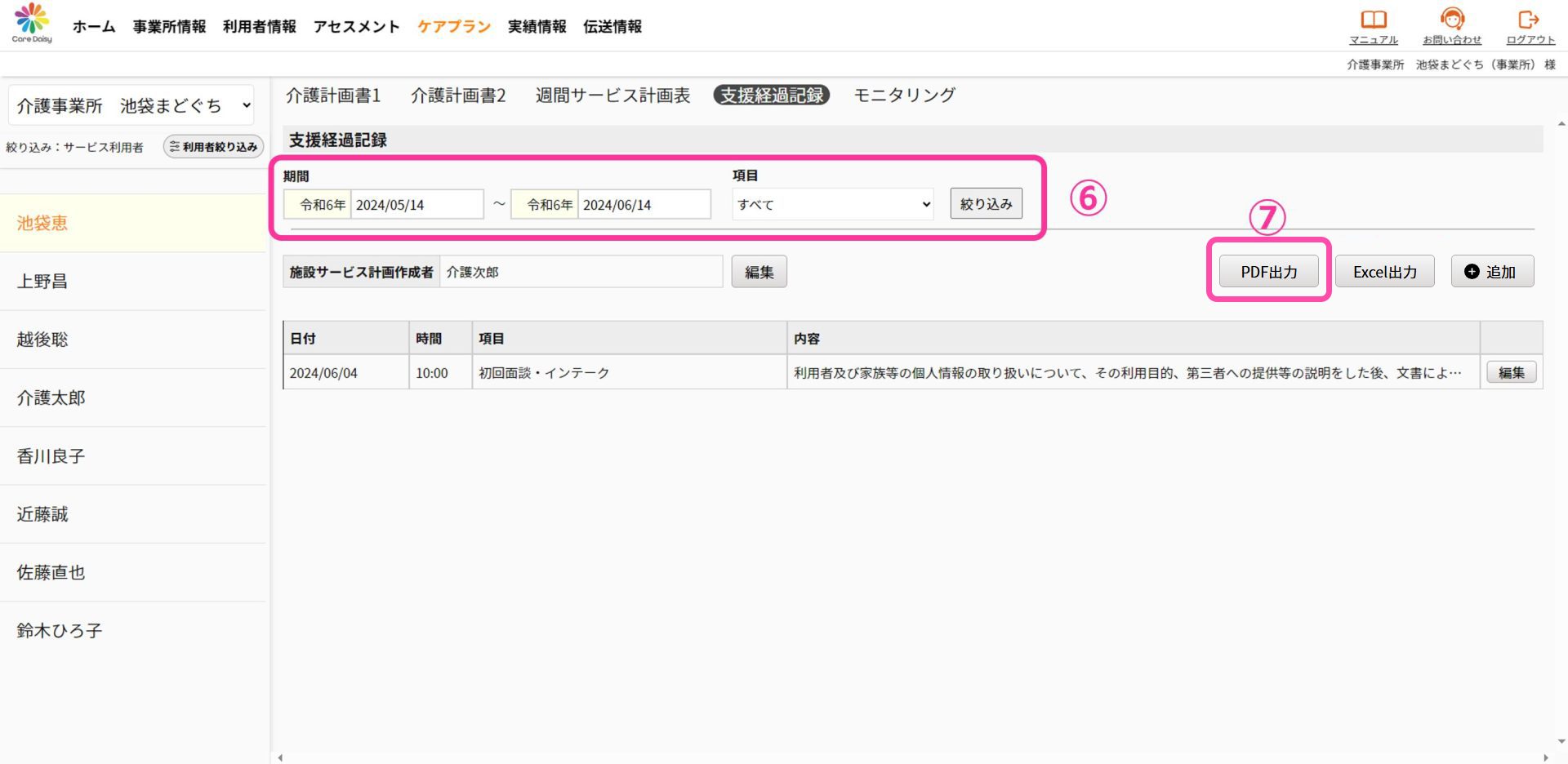The width and height of the screenshot is (1568, 764).
Task: Switch to the モニタリング tab
Action: point(904,95)
